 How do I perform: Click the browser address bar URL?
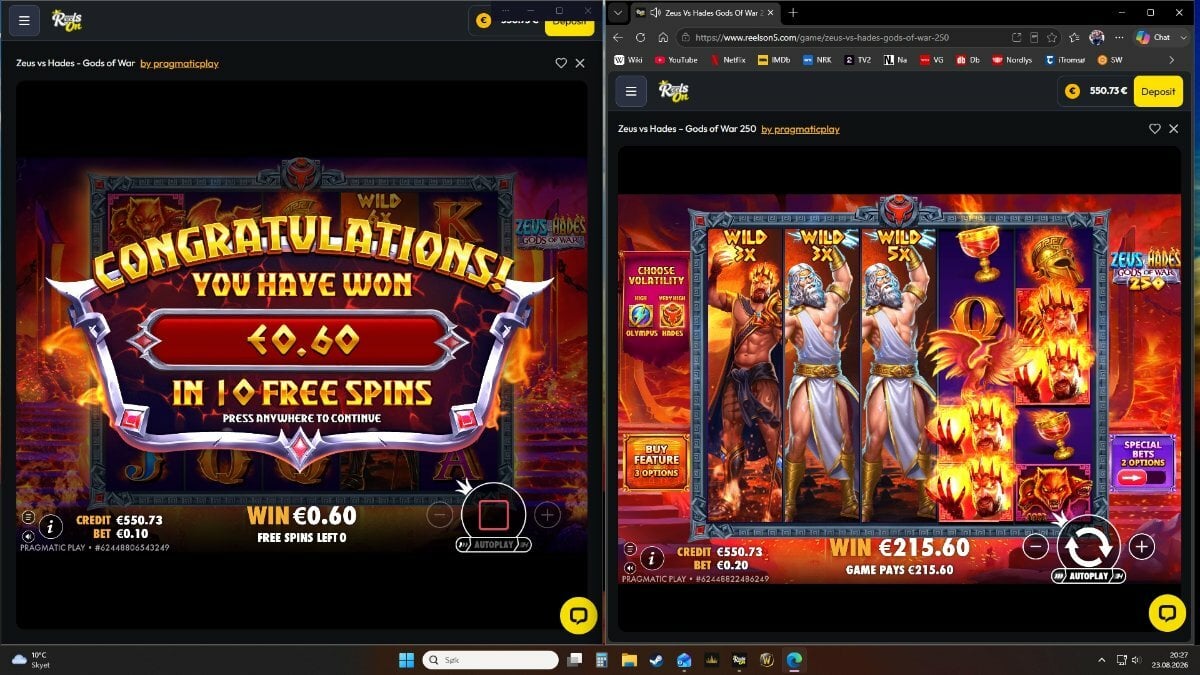[821, 37]
